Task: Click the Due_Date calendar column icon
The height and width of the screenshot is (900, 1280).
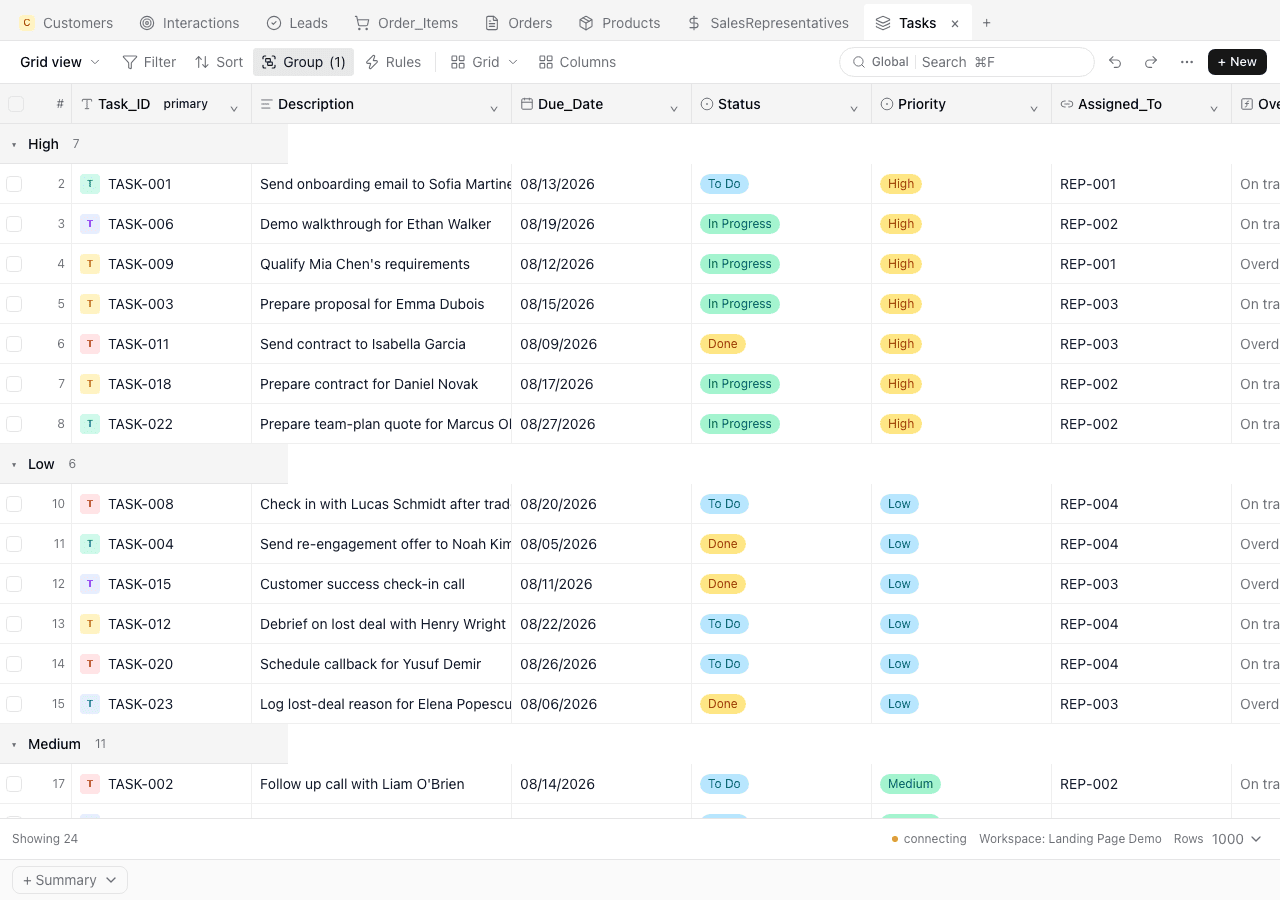Action: point(527,104)
